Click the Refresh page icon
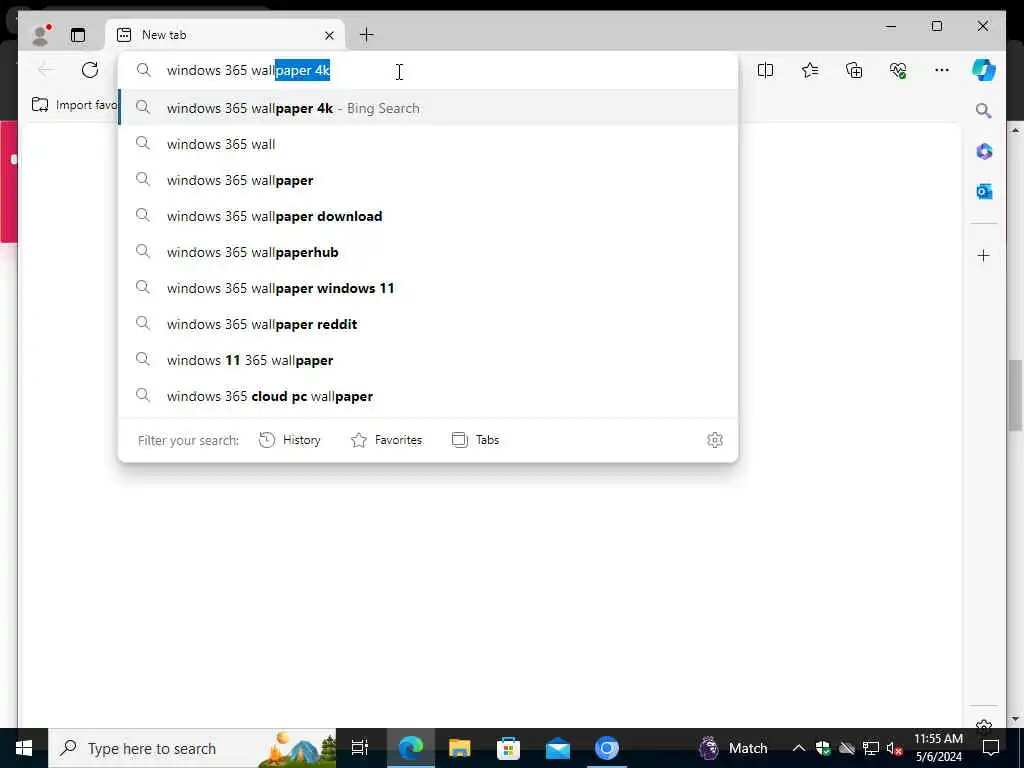The image size is (1024, 768). [x=90, y=70]
